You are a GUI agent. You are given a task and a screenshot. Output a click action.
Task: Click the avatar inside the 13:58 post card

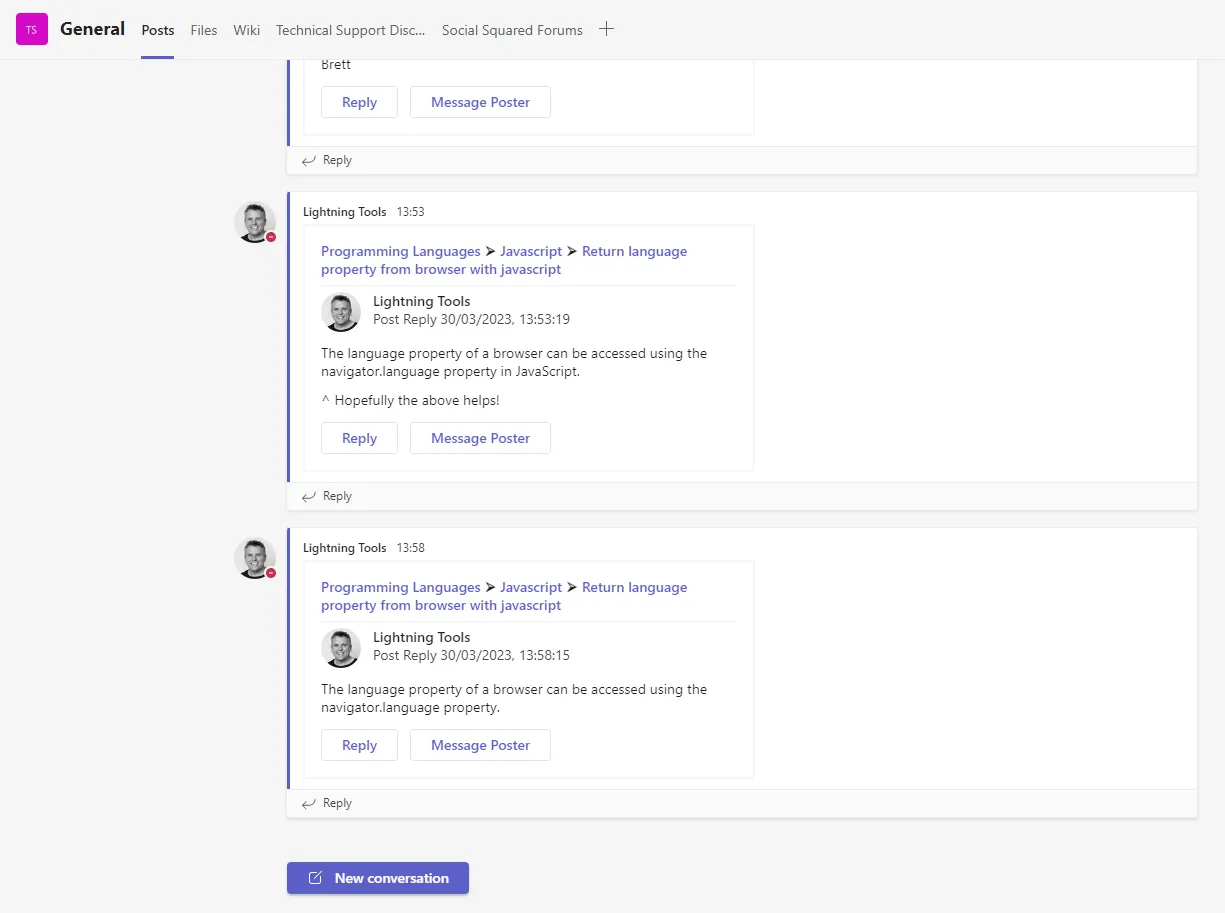click(341, 648)
